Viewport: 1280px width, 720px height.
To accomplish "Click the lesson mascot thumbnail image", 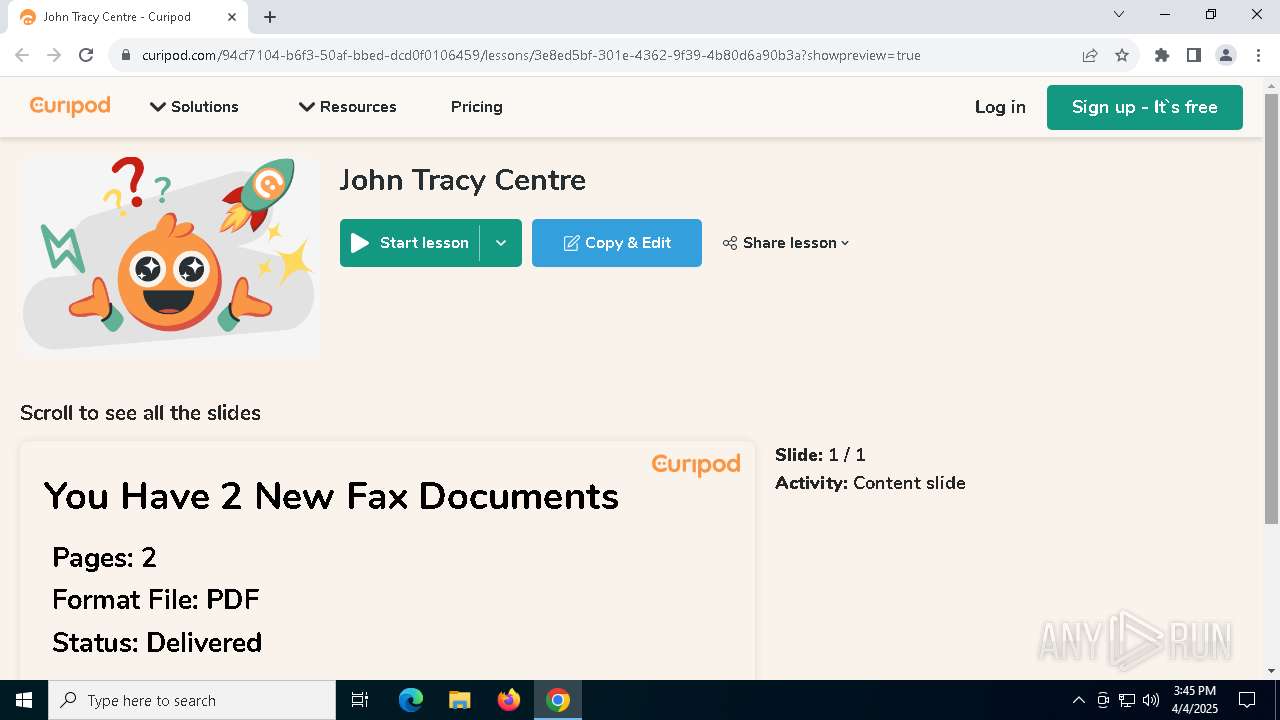I will tap(170, 255).
